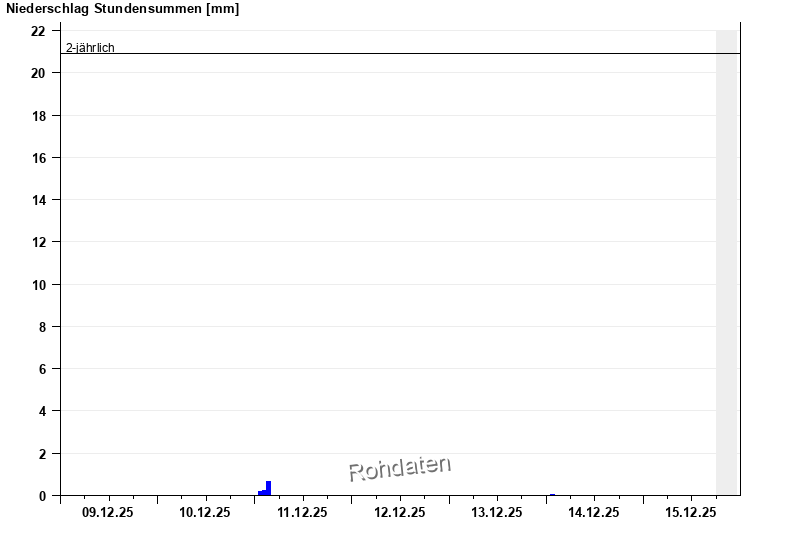Click the y-axis value '20'
Viewport: 800px width, 550px height.
coord(38,73)
